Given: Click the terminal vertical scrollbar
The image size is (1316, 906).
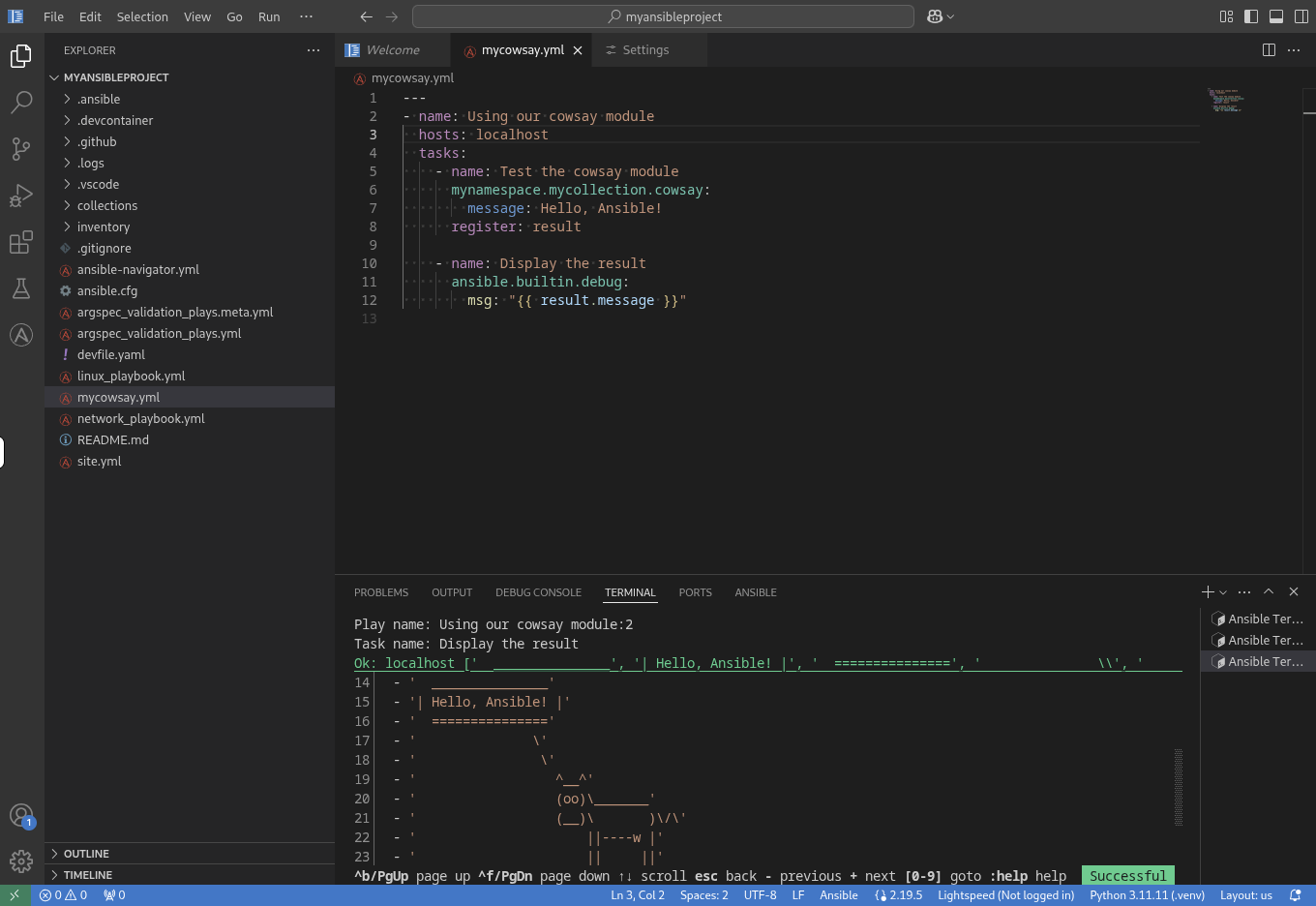Looking at the screenshot, I should [1178, 787].
